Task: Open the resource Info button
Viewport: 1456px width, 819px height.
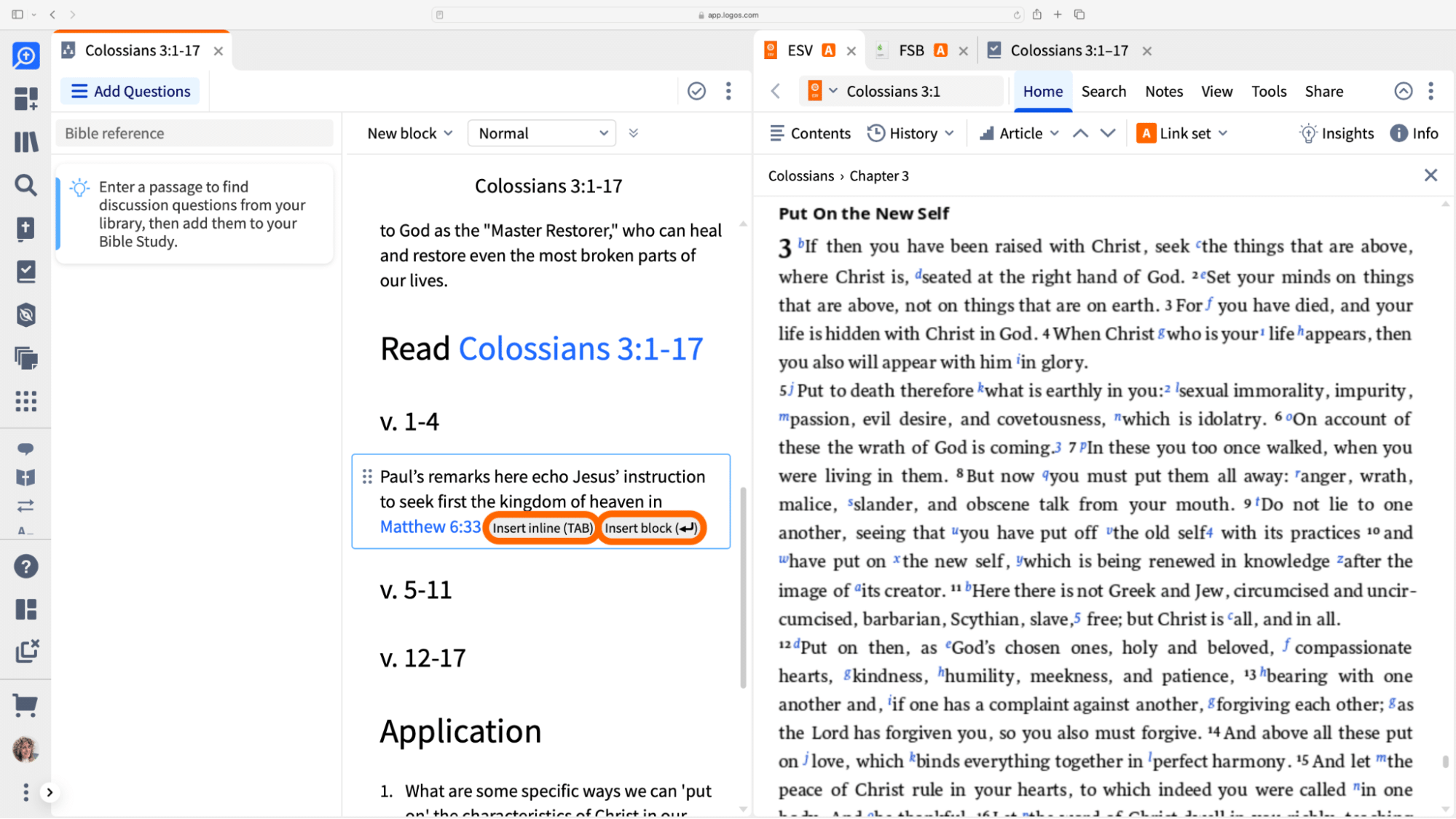Action: tap(1414, 133)
